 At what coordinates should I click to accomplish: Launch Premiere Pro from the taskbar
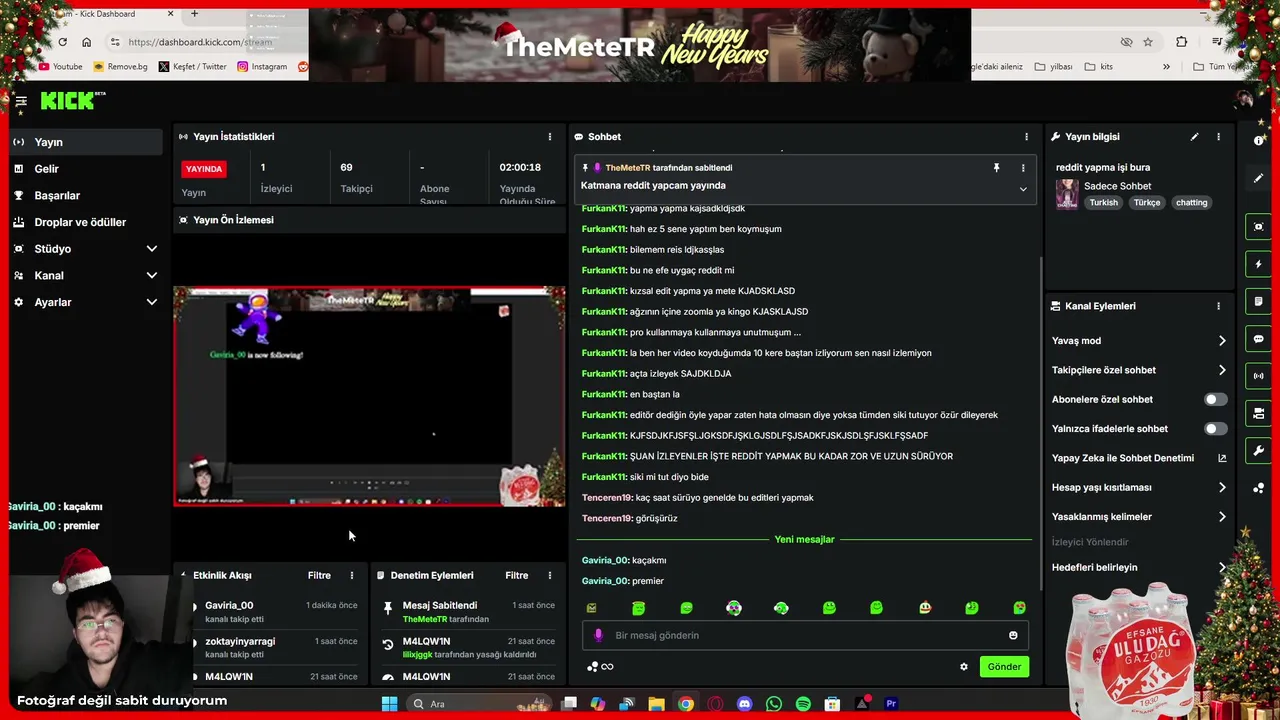point(891,704)
